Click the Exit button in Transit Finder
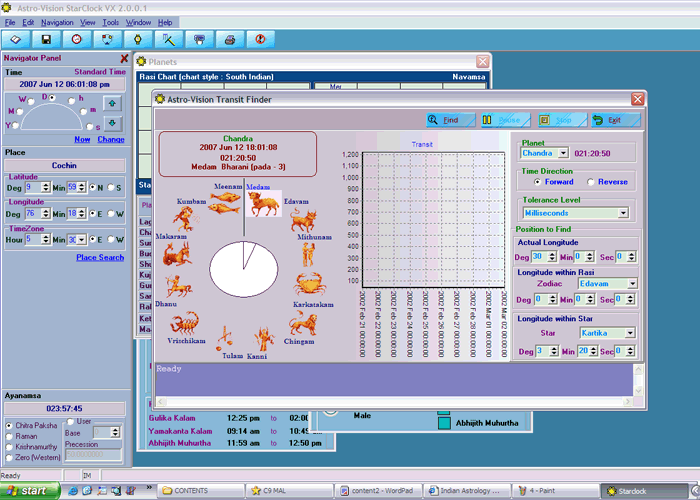The width and height of the screenshot is (700, 500). [x=616, y=120]
